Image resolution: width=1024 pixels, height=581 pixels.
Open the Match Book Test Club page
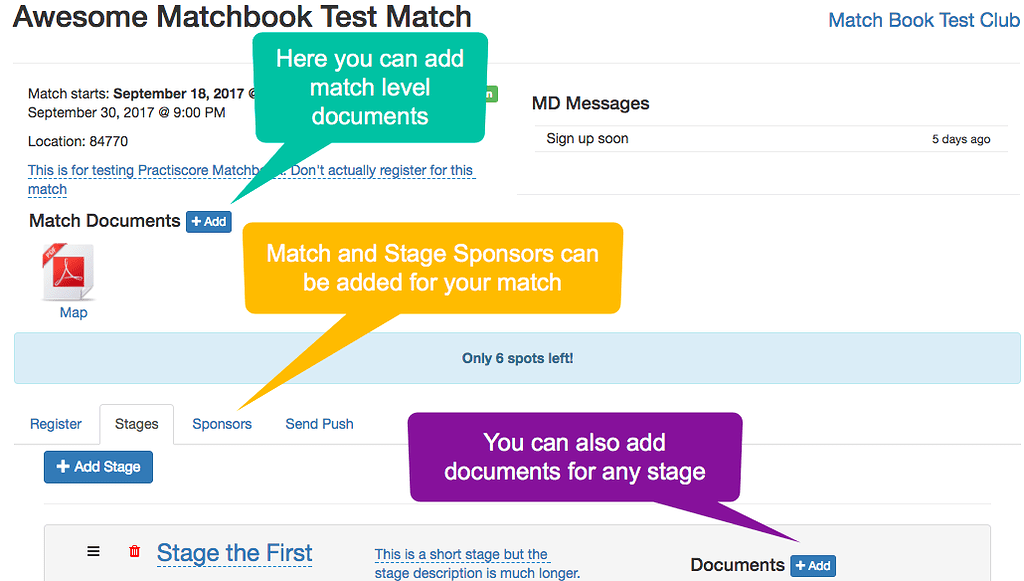(x=923, y=19)
